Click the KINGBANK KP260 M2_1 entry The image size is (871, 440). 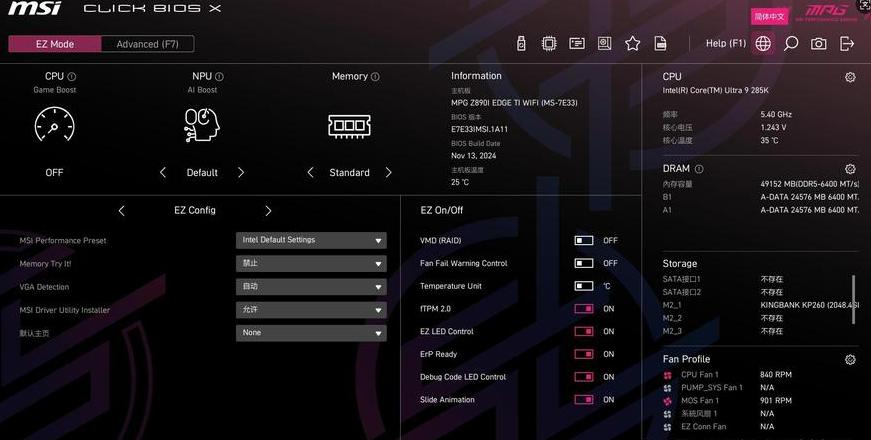809,305
